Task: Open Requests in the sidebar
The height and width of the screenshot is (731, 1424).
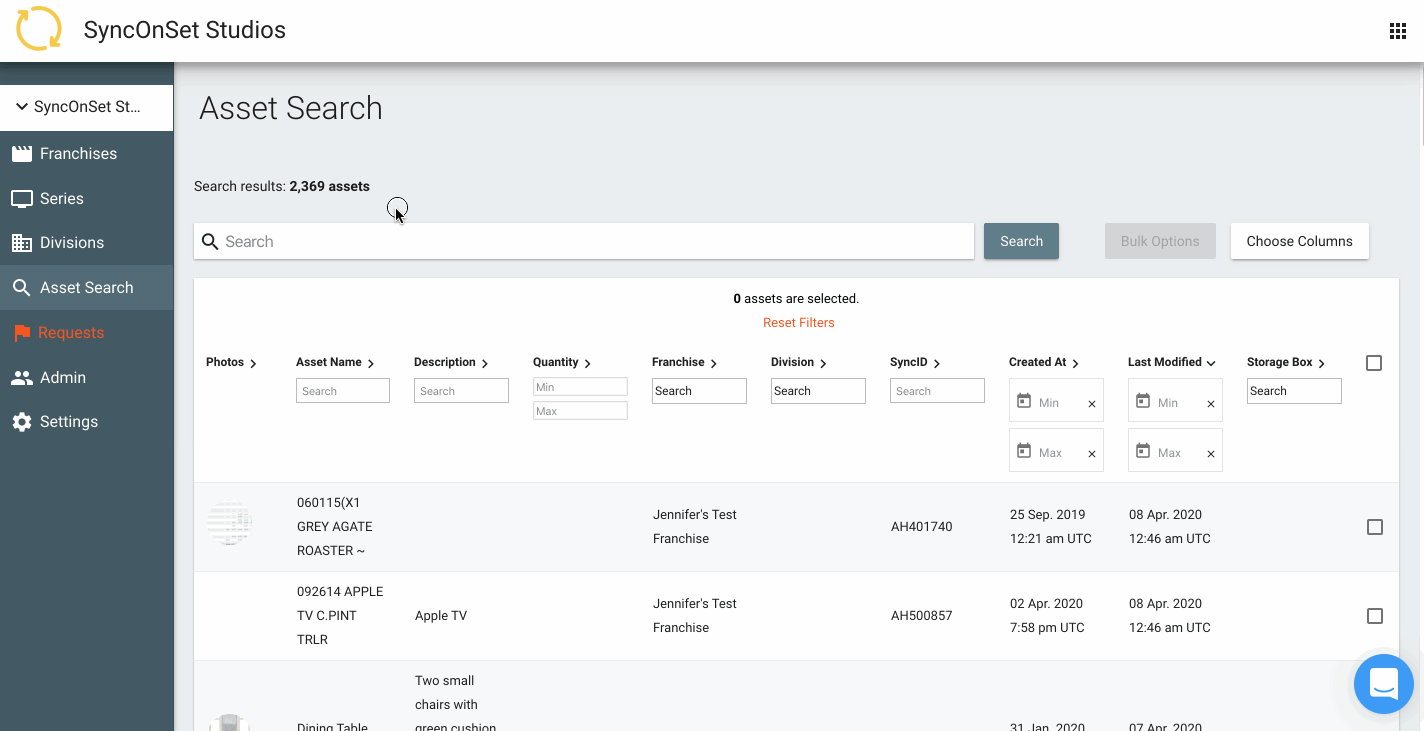Action: pyautogui.click(x=86, y=332)
